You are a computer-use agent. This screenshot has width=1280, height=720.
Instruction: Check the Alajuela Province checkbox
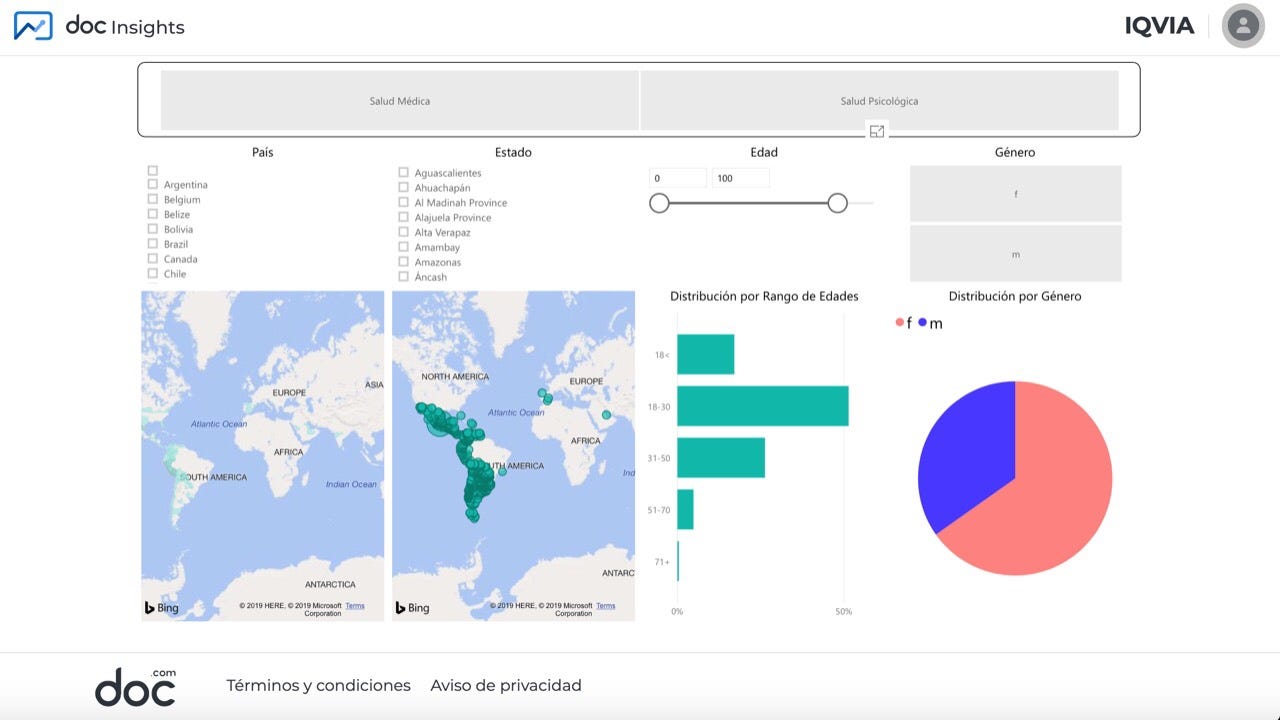(x=404, y=217)
